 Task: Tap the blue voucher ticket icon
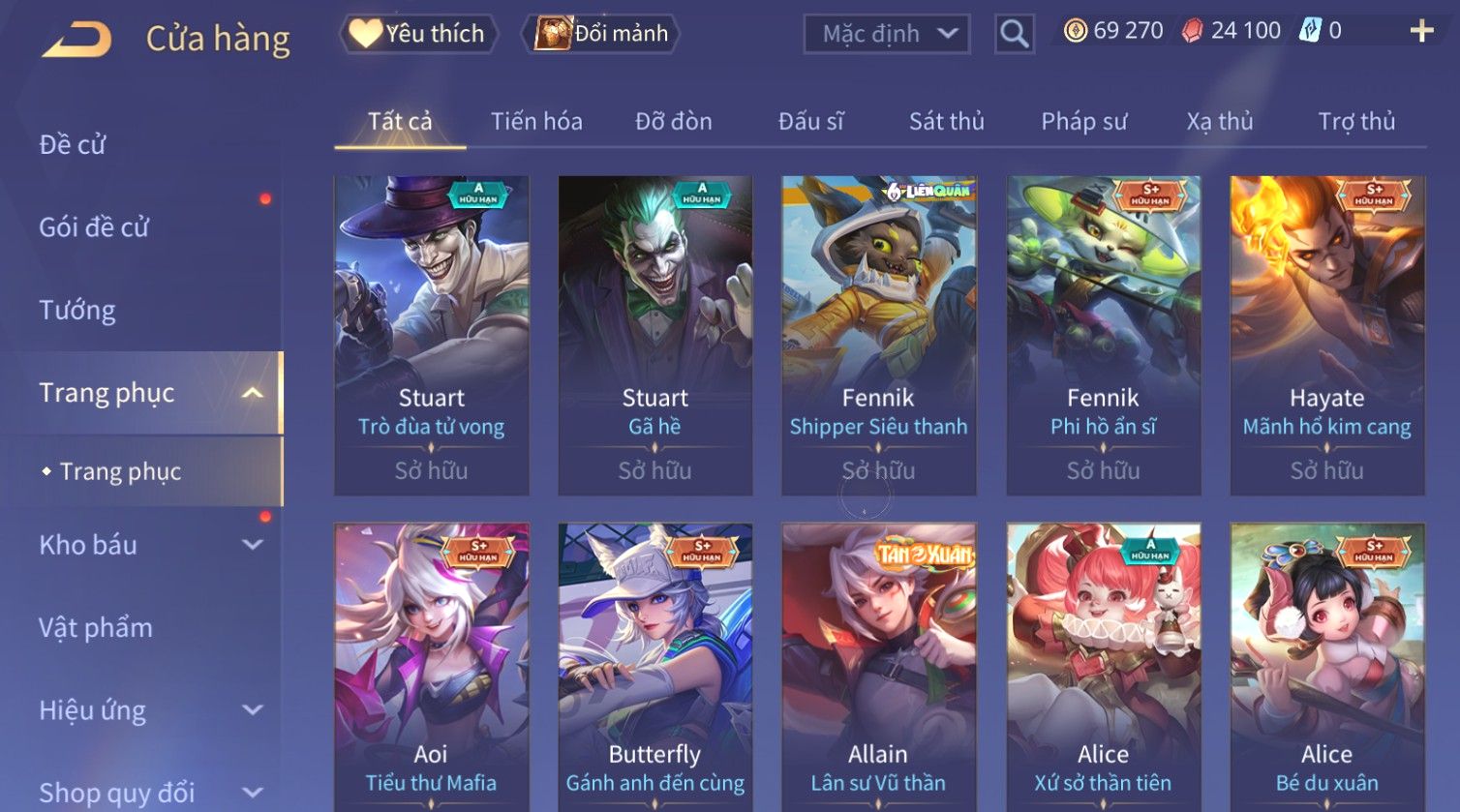click(1310, 31)
